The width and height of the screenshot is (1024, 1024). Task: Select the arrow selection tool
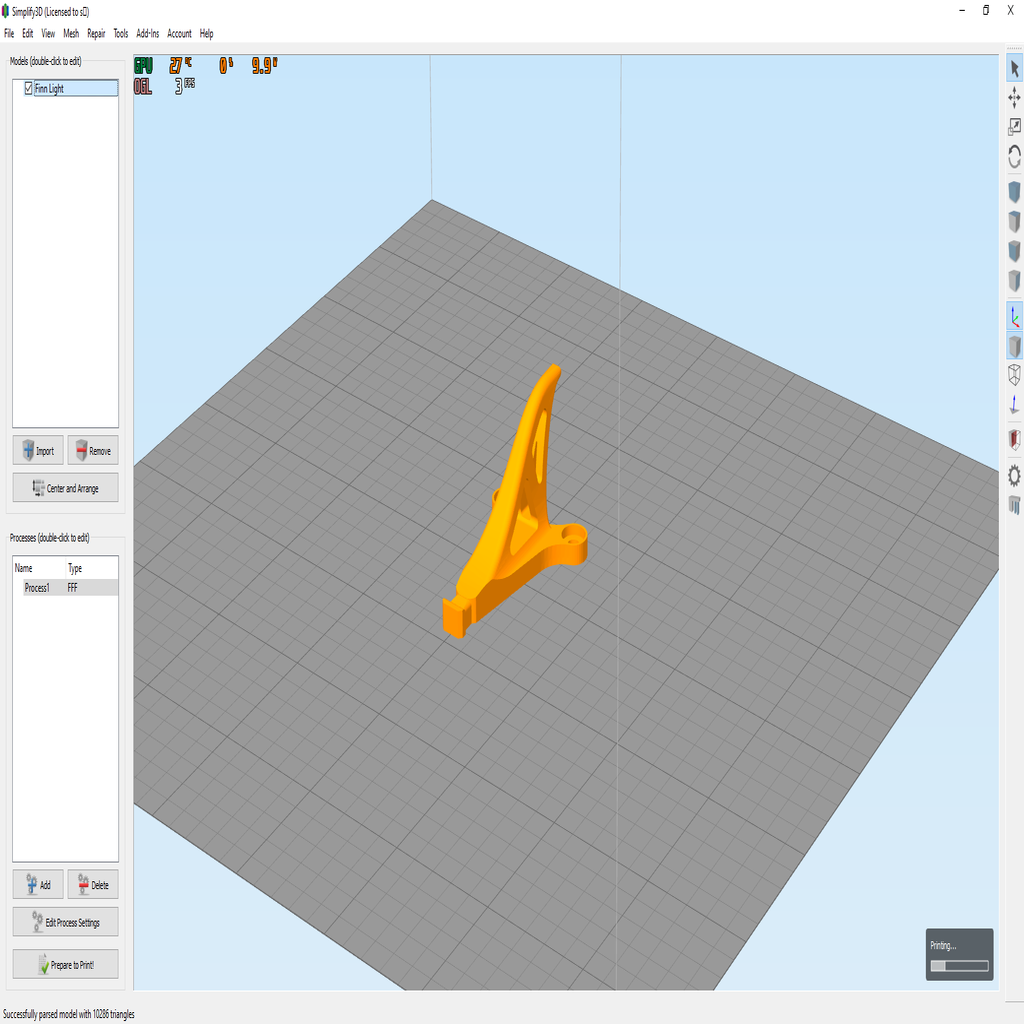[x=1013, y=67]
